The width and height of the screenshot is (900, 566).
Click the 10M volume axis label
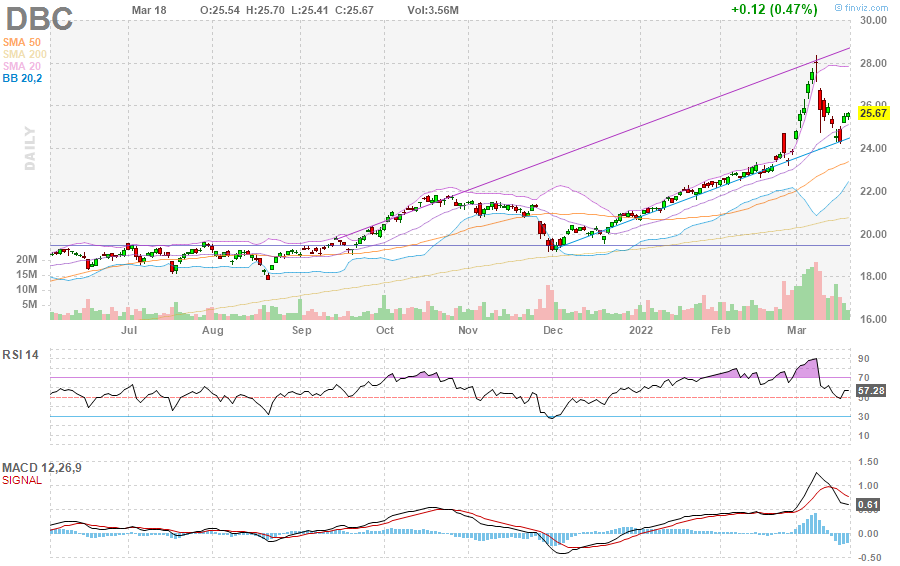click(26, 289)
